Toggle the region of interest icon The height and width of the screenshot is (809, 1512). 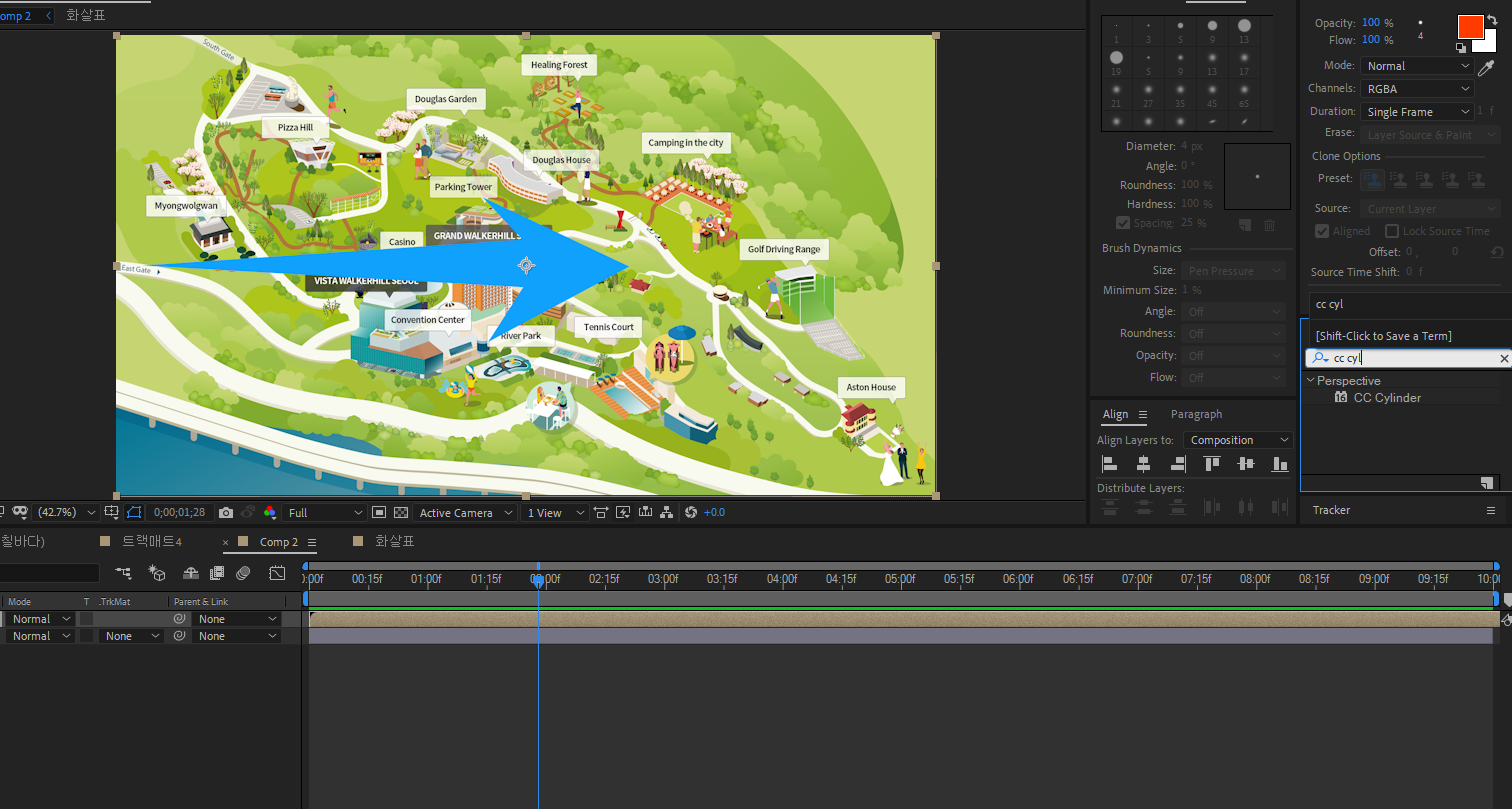pyautogui.click(x=379, y=512)
